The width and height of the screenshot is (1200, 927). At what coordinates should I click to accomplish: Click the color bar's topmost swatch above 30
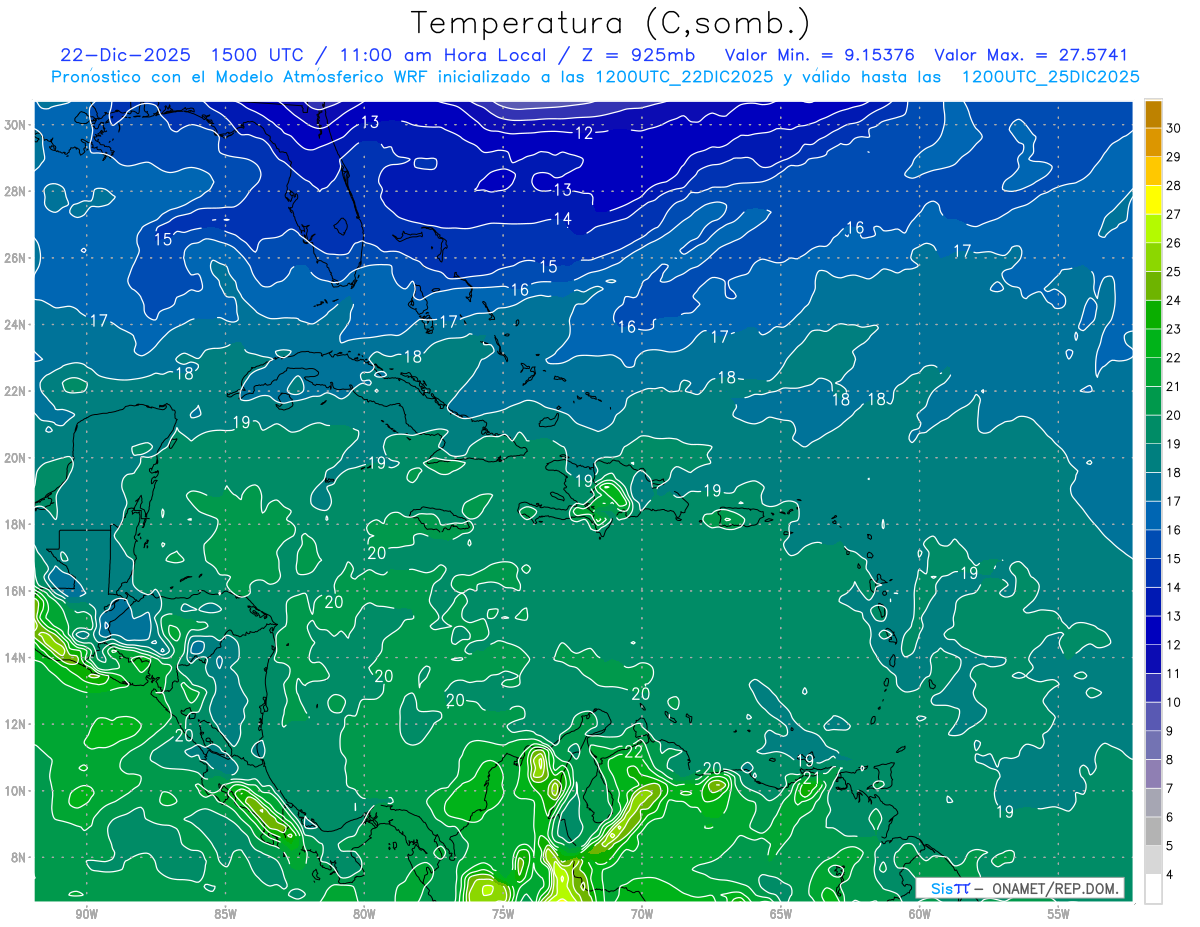(x=1154, y=114)
